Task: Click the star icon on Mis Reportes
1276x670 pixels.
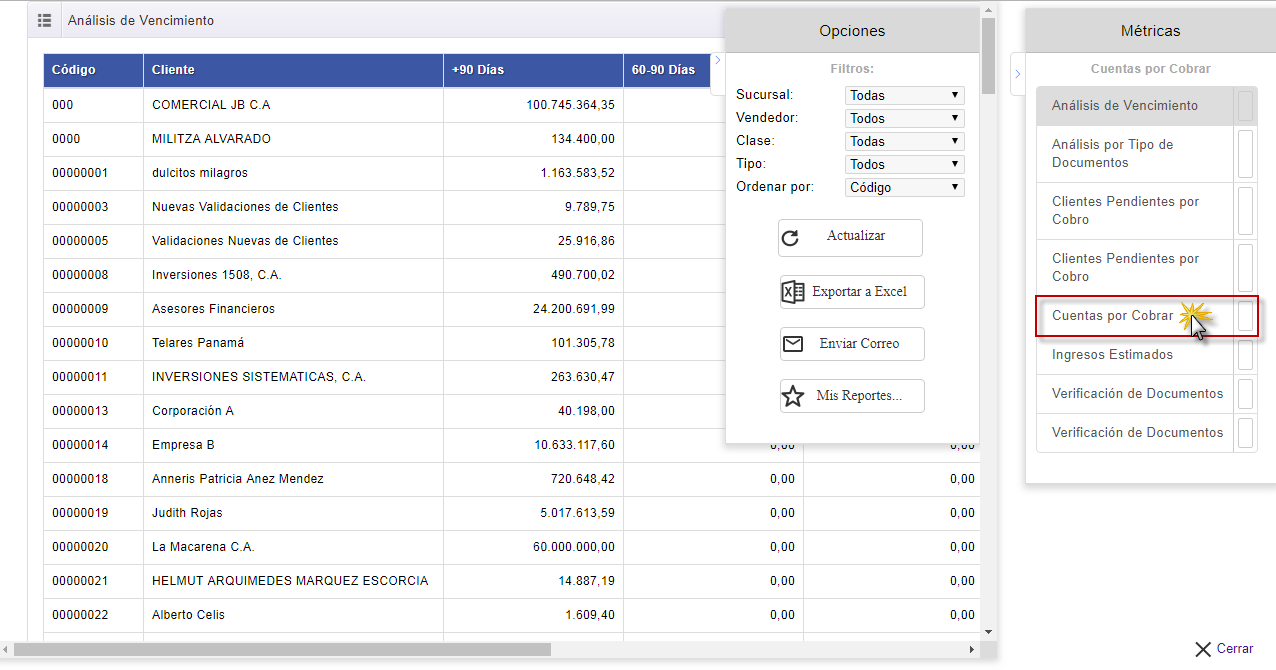Action: pyautogui.click(x=793, y=396)
